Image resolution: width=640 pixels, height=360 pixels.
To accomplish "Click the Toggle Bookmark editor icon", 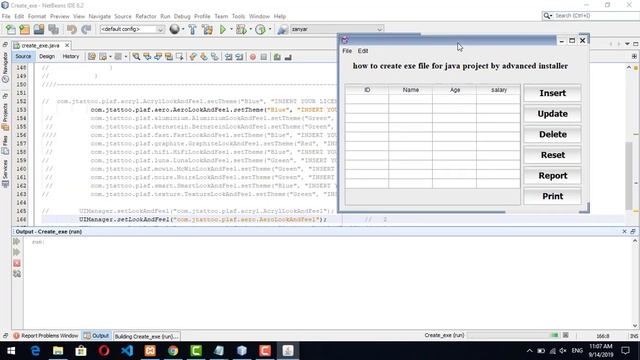I will tap(215, 57).
